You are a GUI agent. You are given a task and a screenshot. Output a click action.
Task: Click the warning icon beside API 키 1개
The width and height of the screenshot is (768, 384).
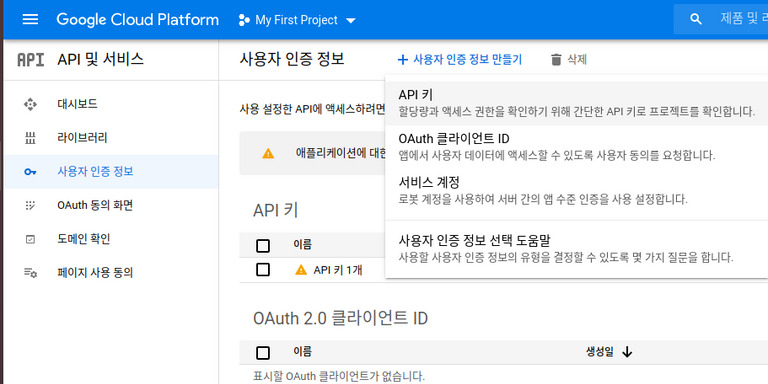pyautogui.click(x=301, y=269)
